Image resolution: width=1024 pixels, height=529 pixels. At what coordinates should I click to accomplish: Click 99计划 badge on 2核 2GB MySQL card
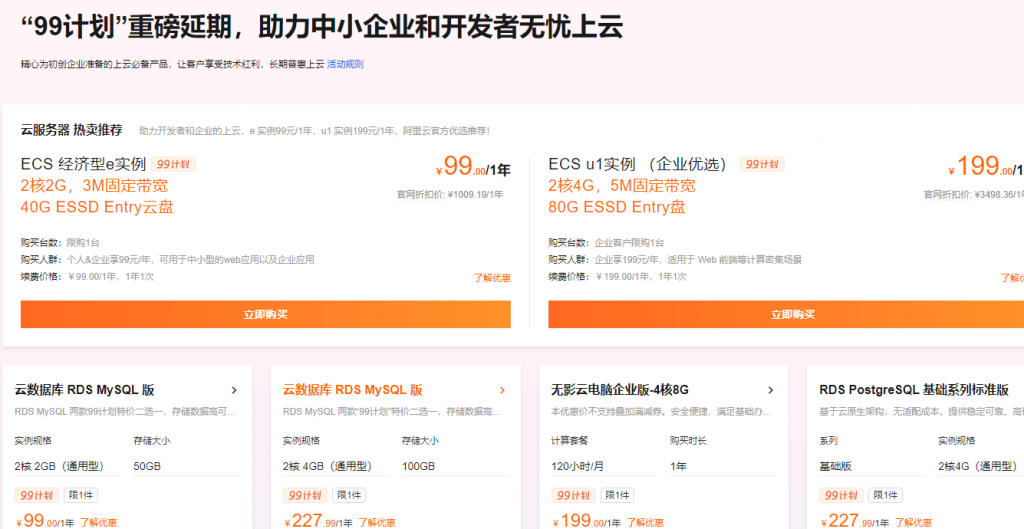pos(36,495)
